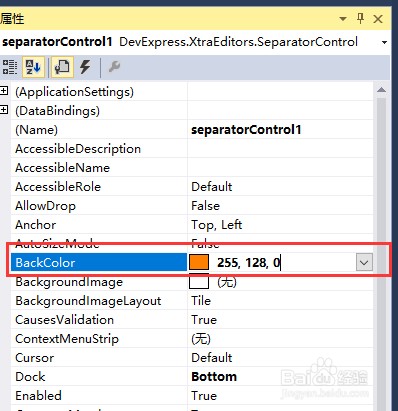The height and width of the screenshot is (411, 398).
Task: Open the Properties window position dropdown arrow
Action: tap(343, 19)
